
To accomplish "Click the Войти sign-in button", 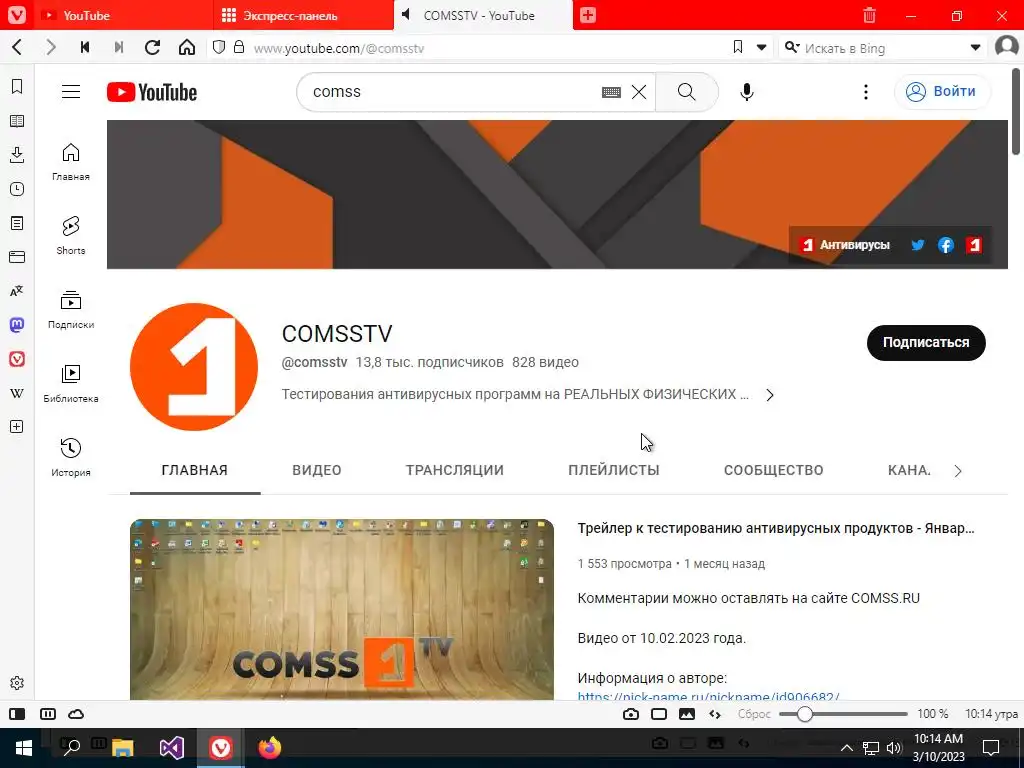I will 942,91.
